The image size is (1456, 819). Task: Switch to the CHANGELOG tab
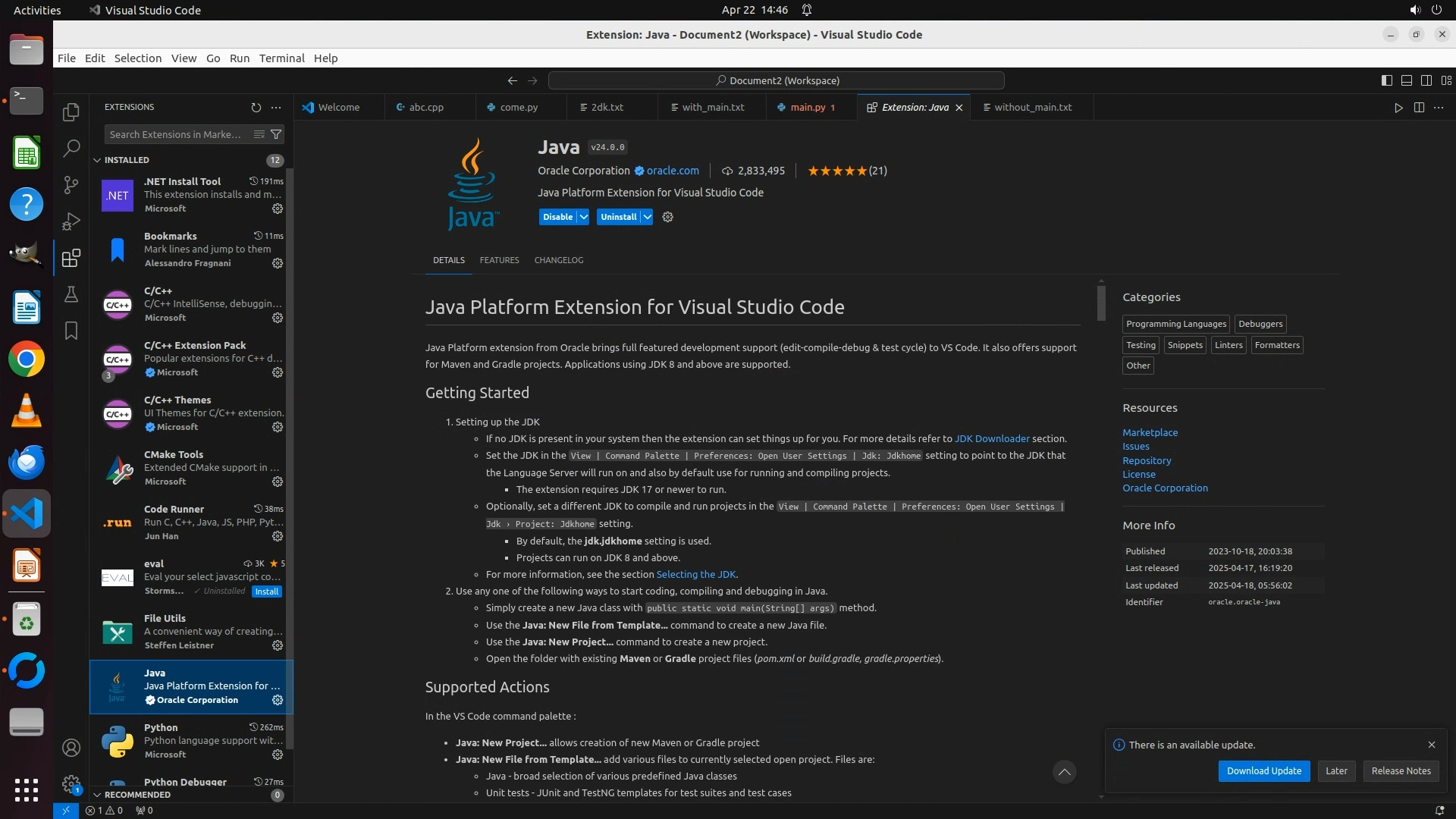[x=558, y=260]
